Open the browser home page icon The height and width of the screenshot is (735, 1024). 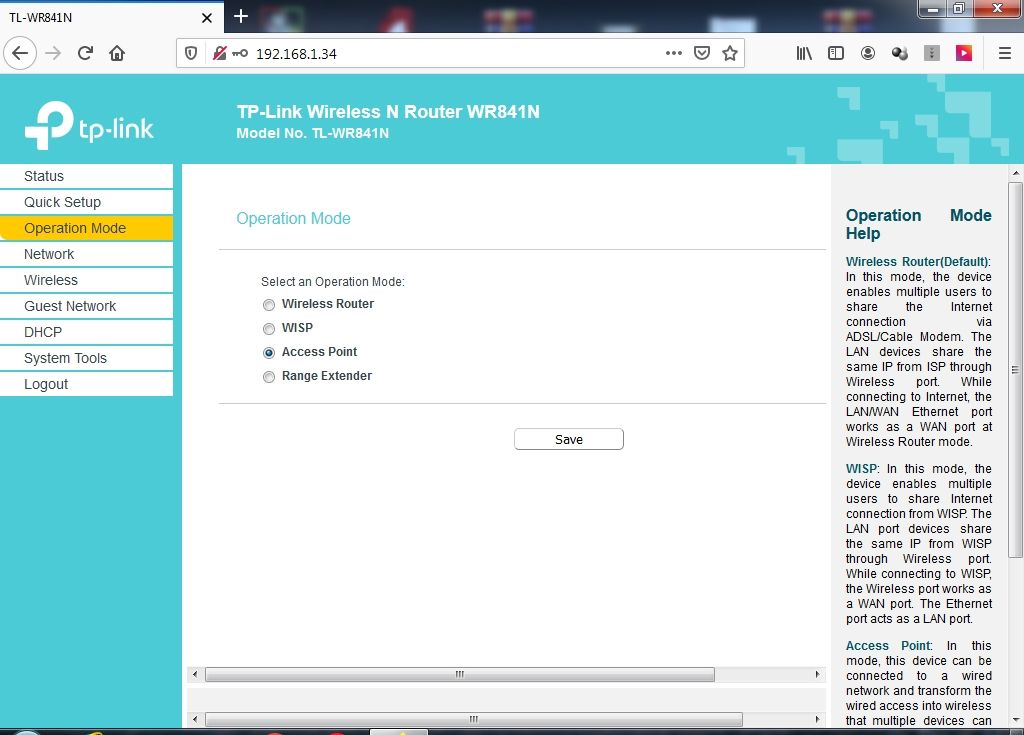[117, 53]
